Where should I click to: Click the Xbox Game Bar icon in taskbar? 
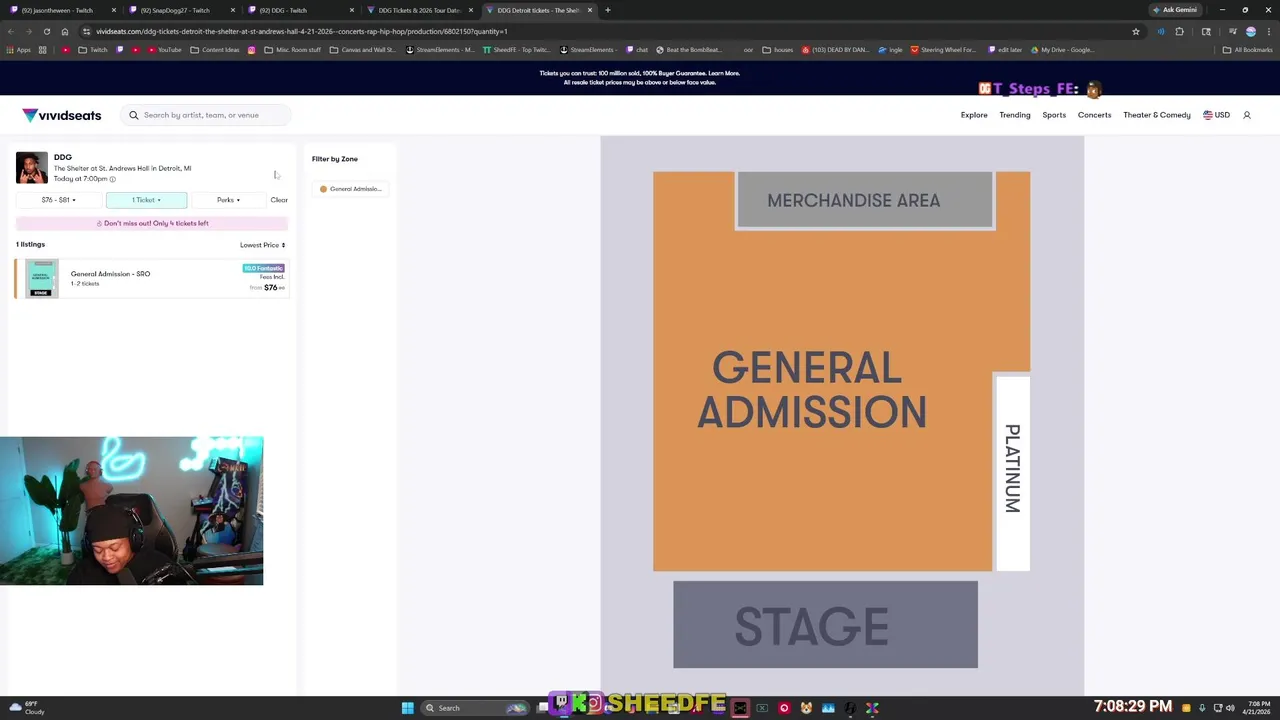tap(762, 708)
